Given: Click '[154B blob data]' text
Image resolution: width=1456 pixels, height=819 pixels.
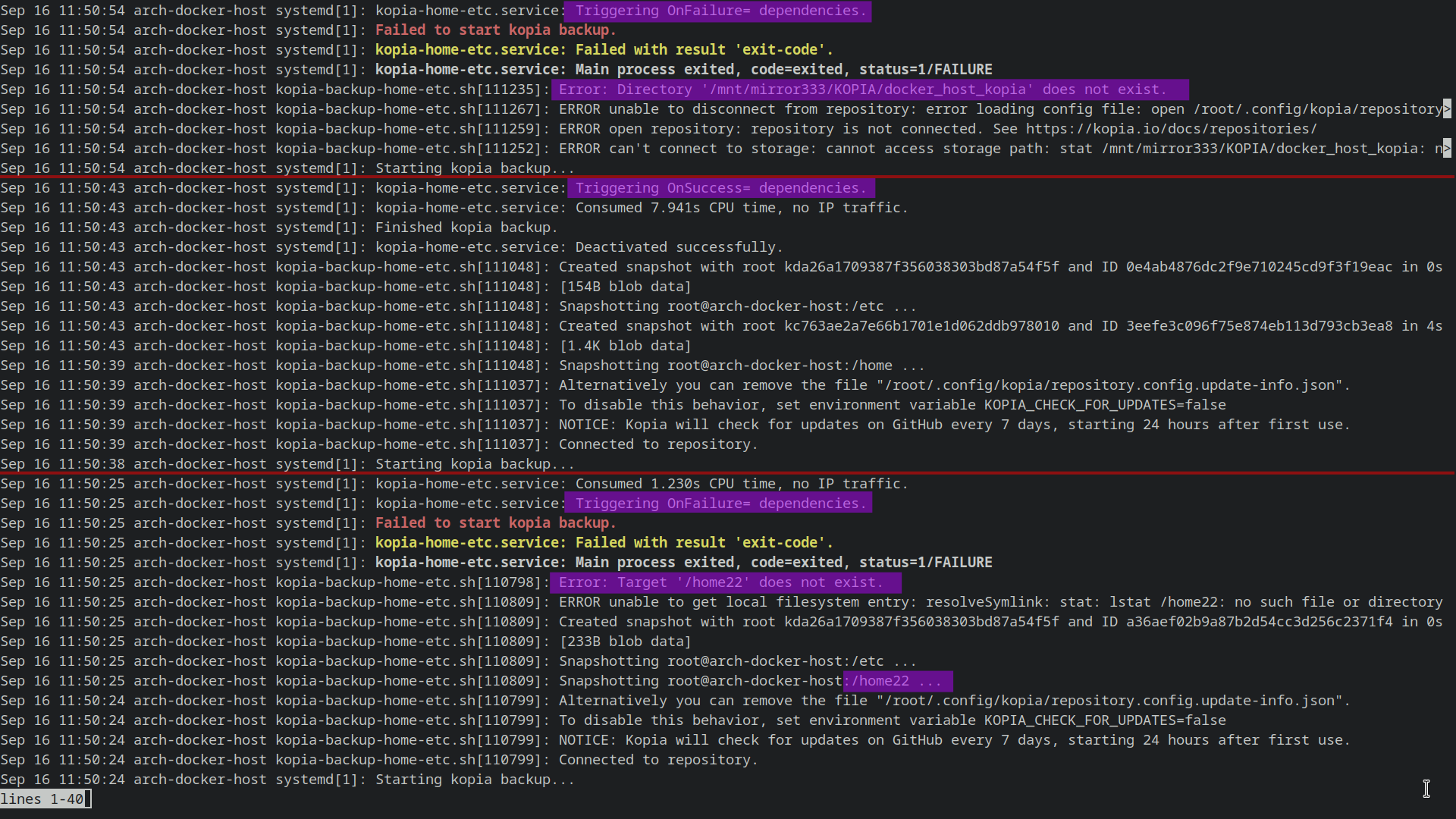Looking at the screenshot, I should point(625,287).
